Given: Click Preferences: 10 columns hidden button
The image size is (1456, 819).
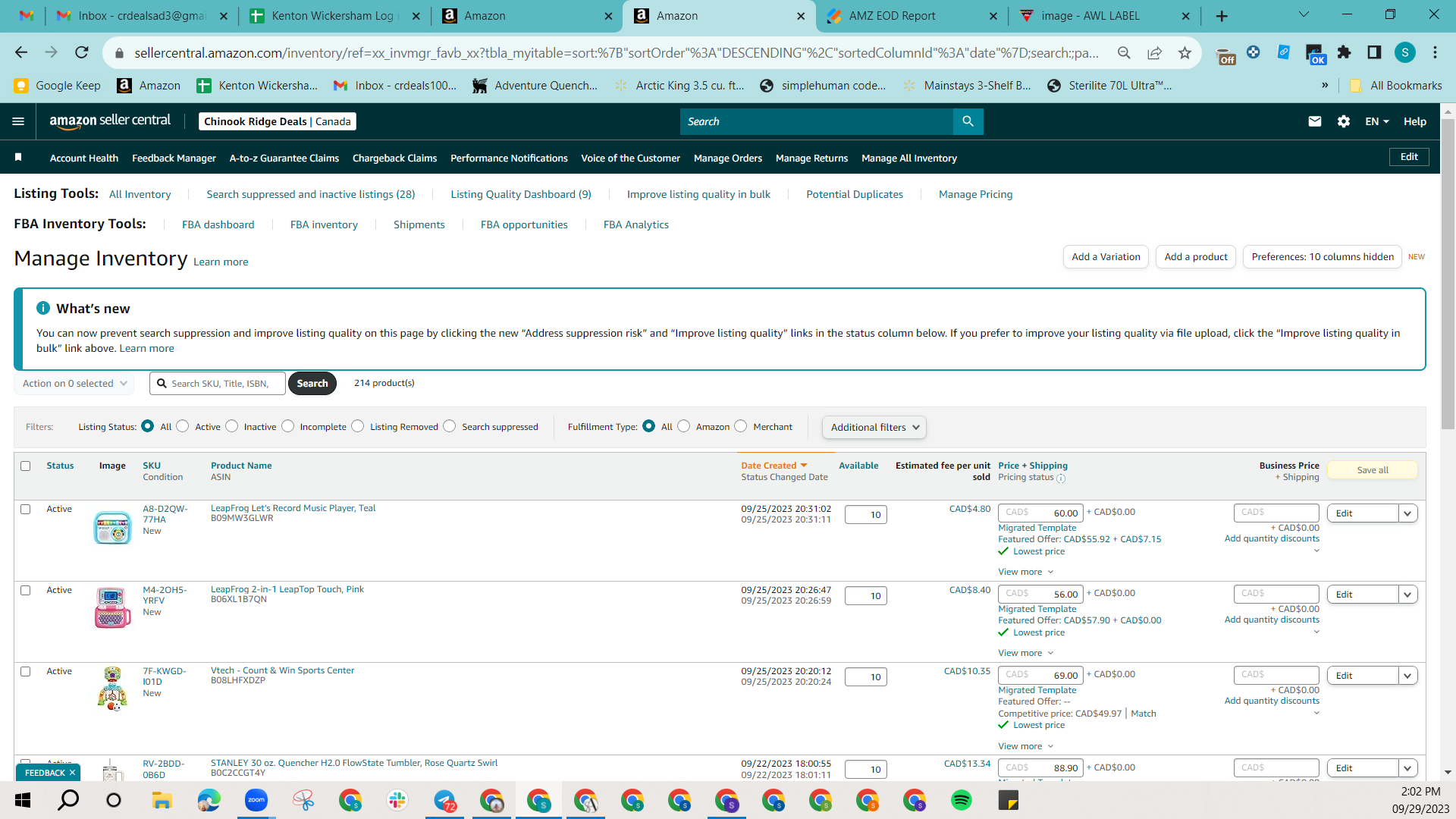Looking at the screenshot, I should click(x=1323, y=257).
